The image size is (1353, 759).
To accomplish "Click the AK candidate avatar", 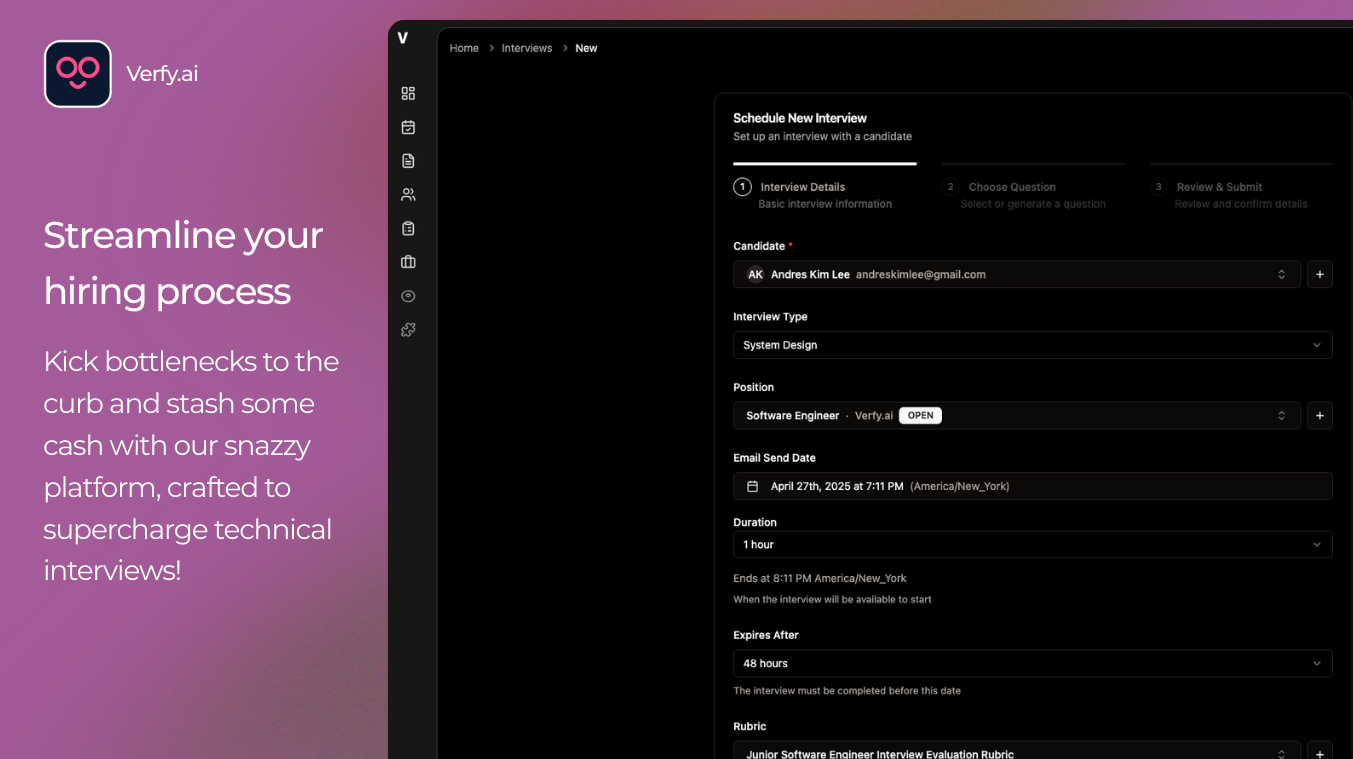I will pos(755,274).
